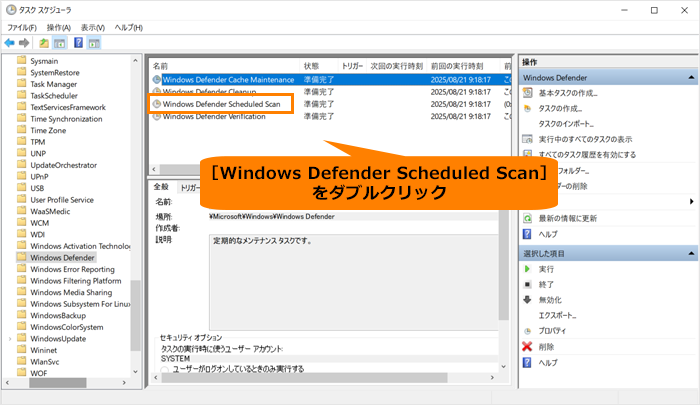
Task: Click the tree pane vertical scrollbar thumb
Action: (x=135, y=315)
